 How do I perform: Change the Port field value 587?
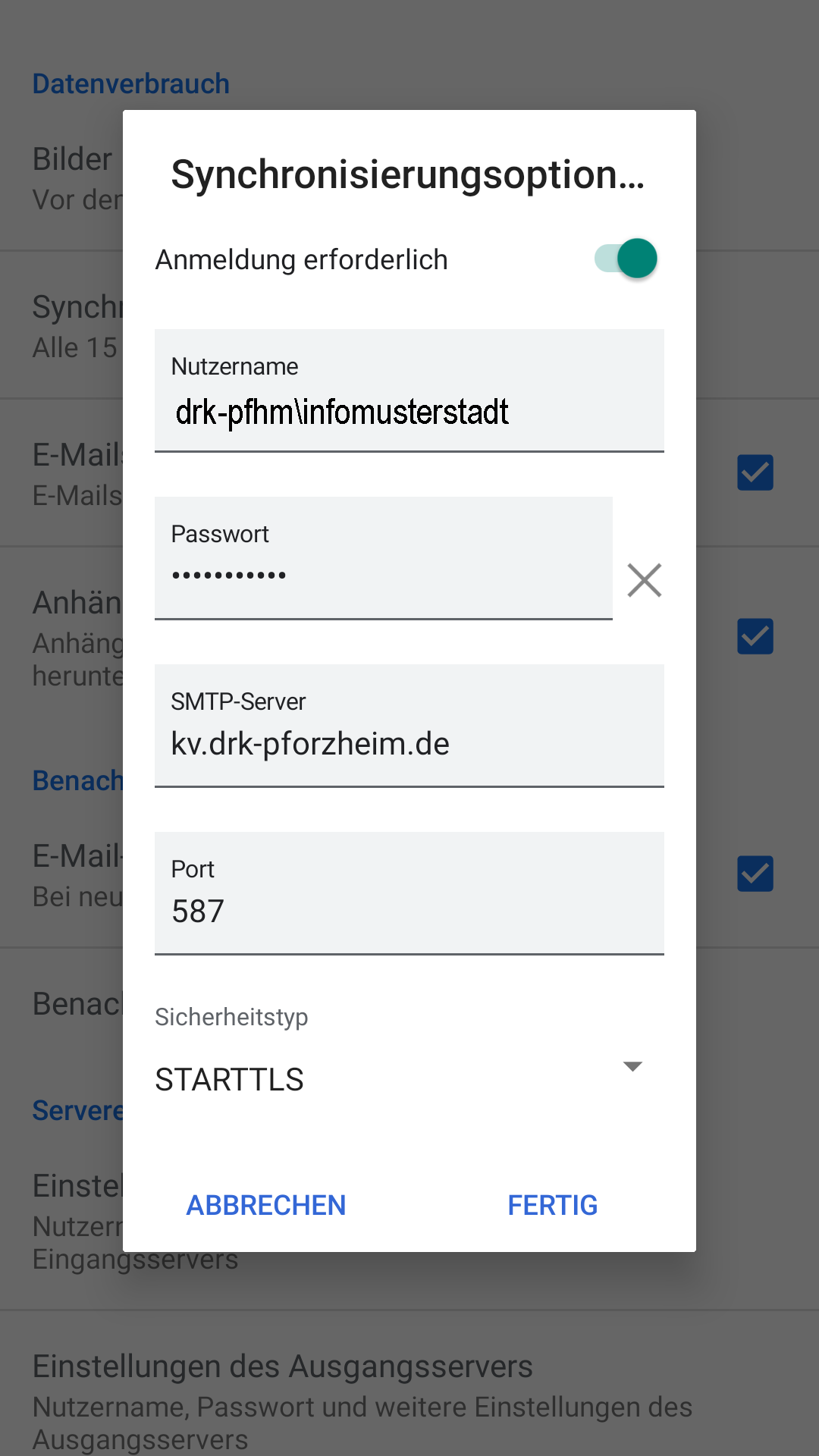pyautogui.click(x=409, y=893)
